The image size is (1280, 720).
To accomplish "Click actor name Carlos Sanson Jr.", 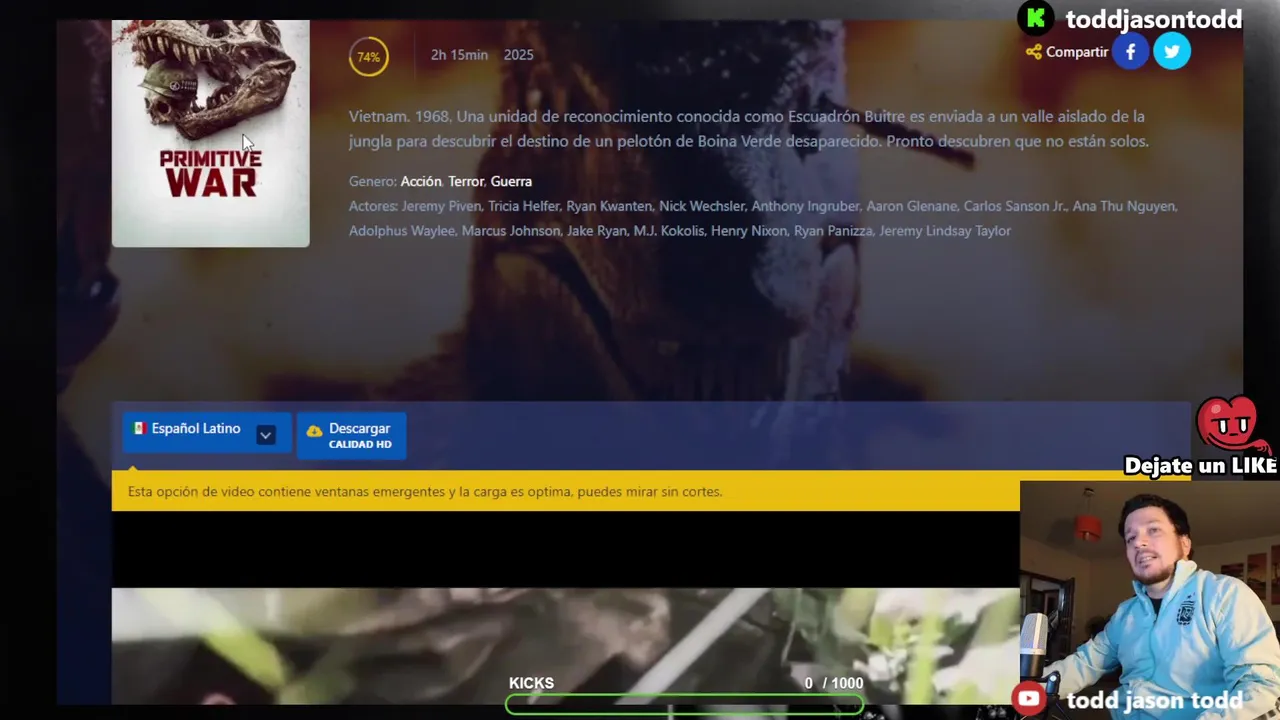I will click(x=1015, y=206).
